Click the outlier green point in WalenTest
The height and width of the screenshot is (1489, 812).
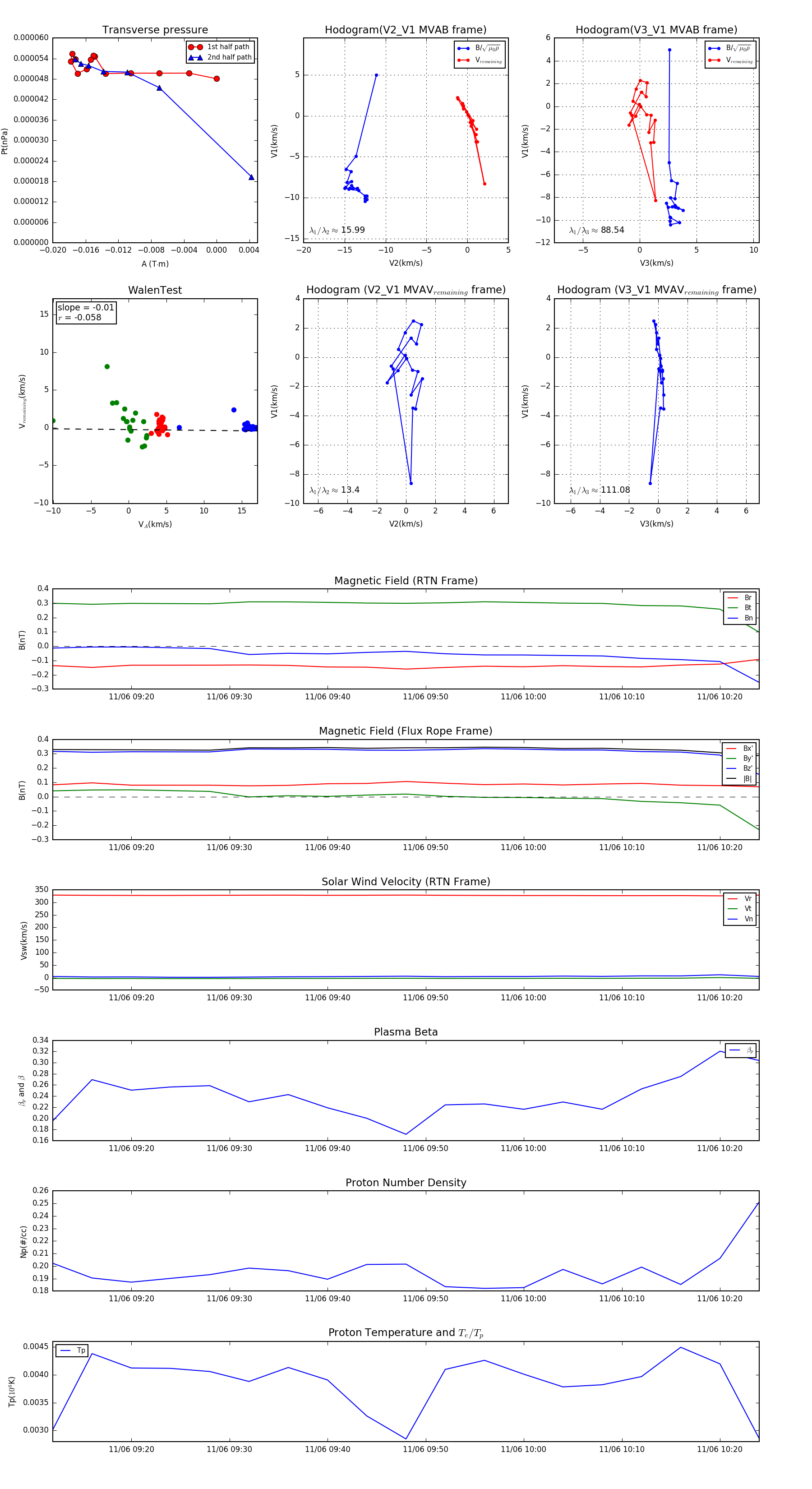(x=107, y=366)
